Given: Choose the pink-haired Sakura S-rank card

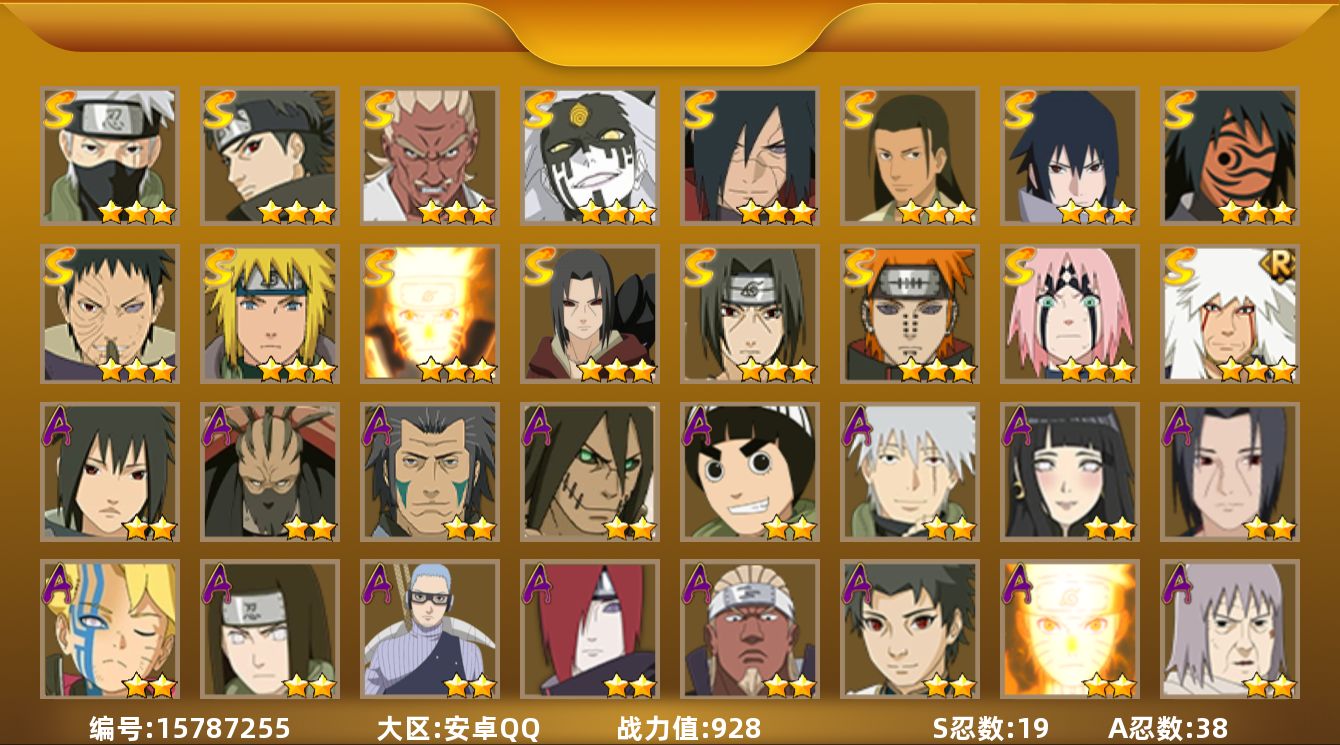Looking at the screenshot, I should tap(1069, 314).
